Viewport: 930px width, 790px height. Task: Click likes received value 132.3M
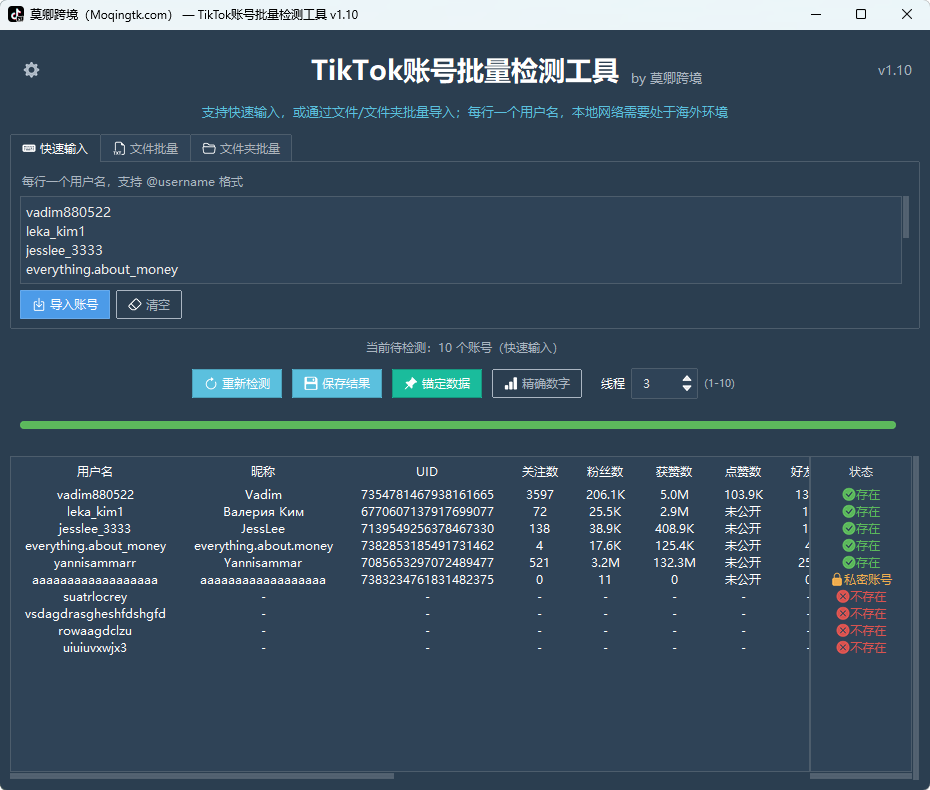point(674,563)
